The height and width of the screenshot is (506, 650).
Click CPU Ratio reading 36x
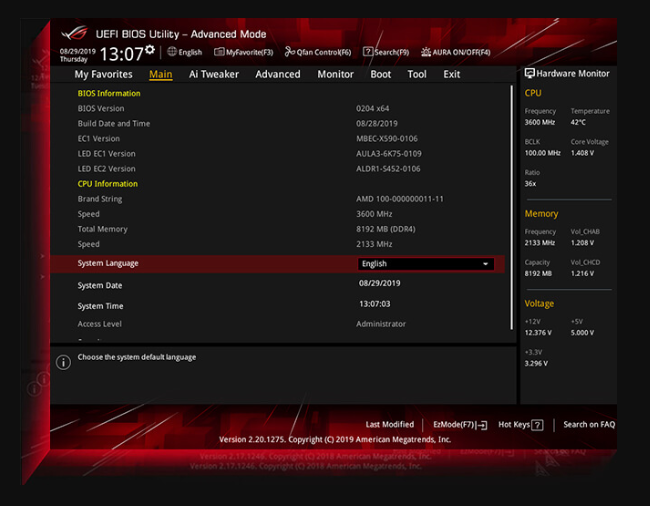pos(531,184)
